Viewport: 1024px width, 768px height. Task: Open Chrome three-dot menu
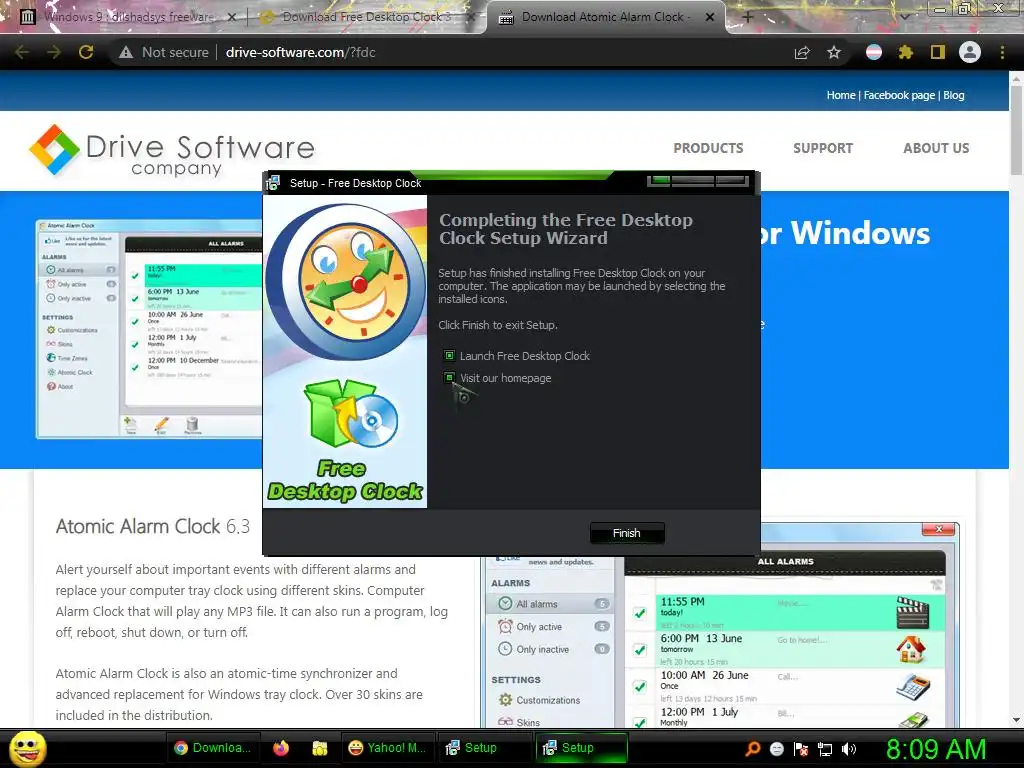click(x=1002, y=52)
